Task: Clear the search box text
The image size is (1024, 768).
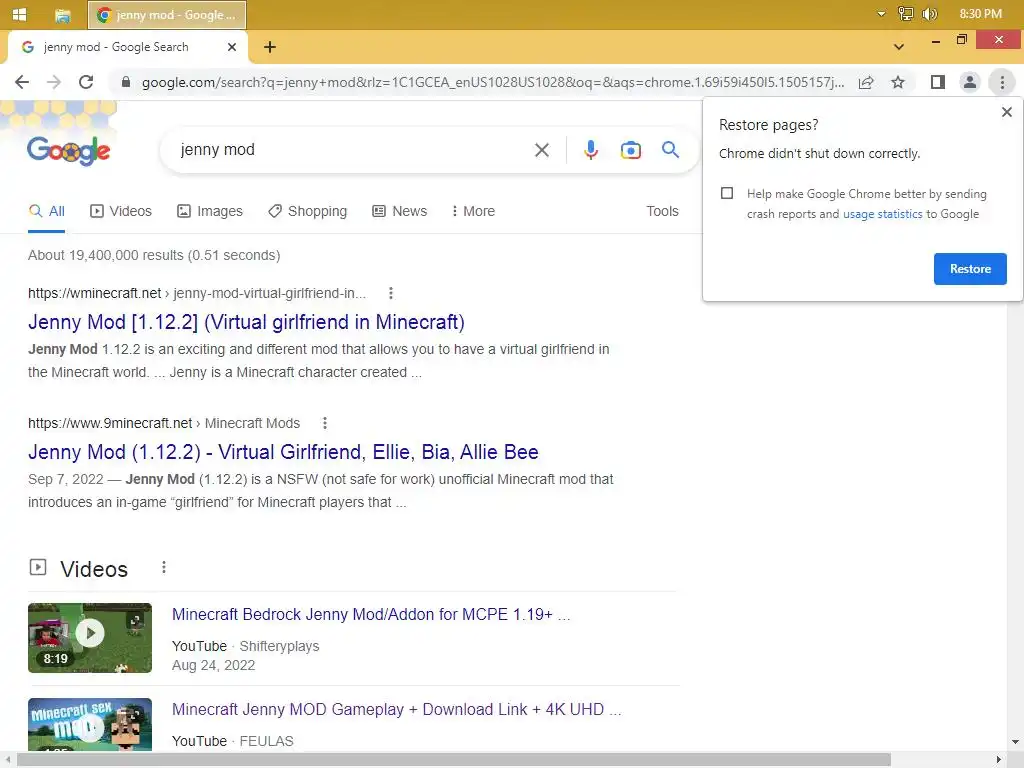Action: 541,150
